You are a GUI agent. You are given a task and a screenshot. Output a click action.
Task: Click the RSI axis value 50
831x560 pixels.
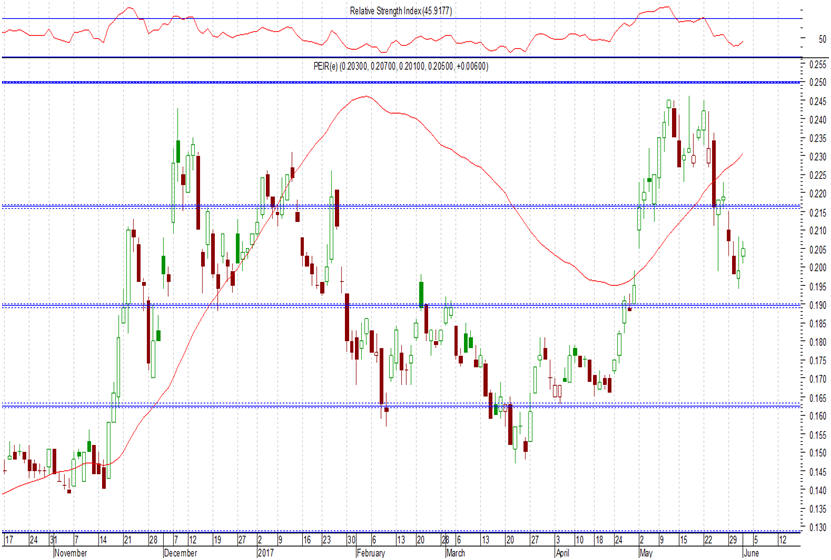click(x=822, y=39)
